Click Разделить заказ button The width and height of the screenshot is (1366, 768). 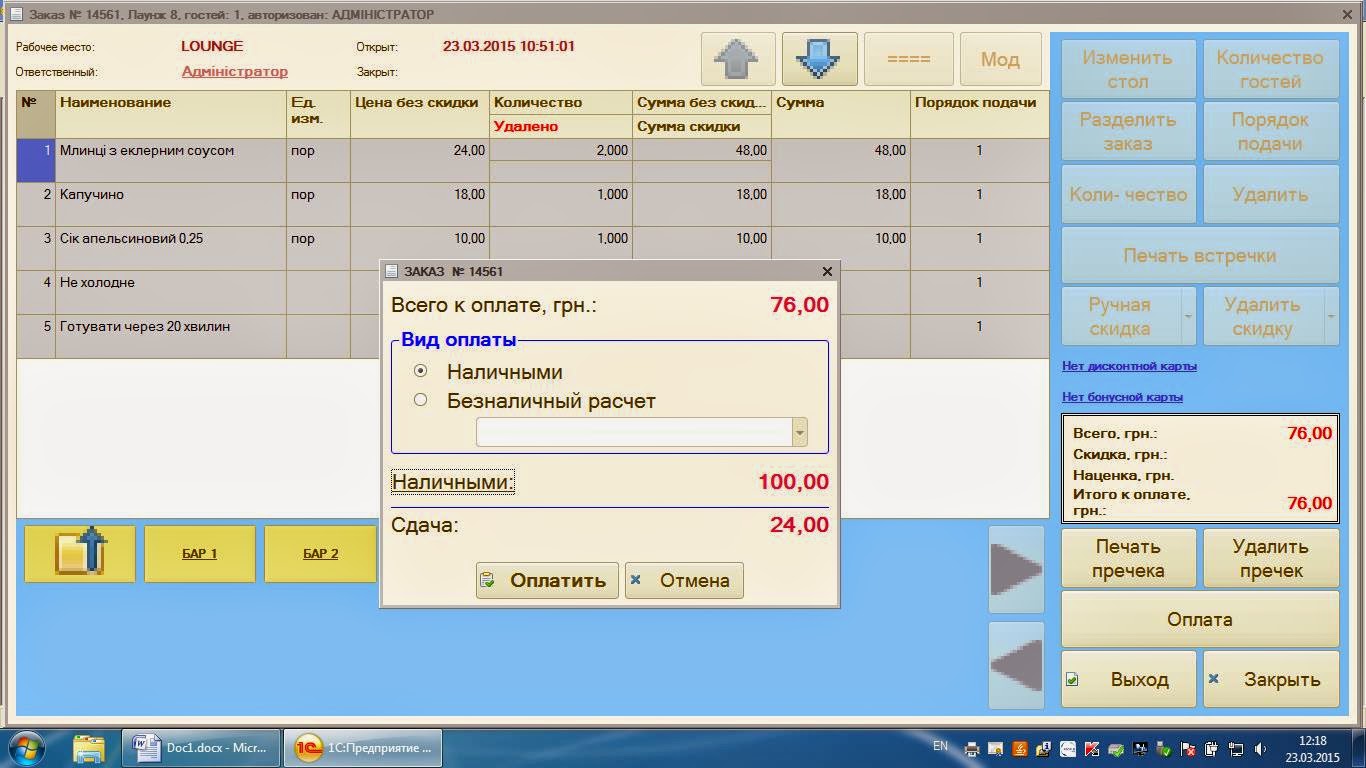coord(1128,131)
